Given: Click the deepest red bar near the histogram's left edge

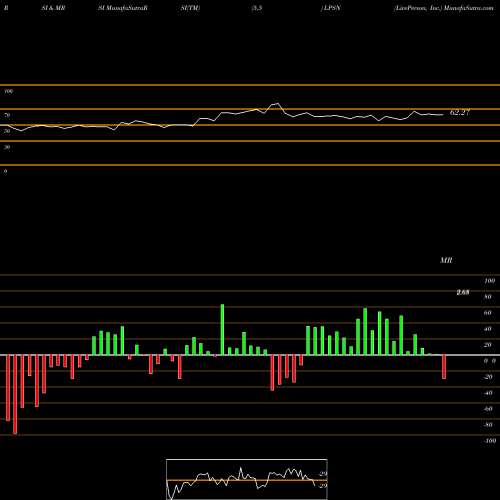Looking at the screenshot, I should point(15,395).
